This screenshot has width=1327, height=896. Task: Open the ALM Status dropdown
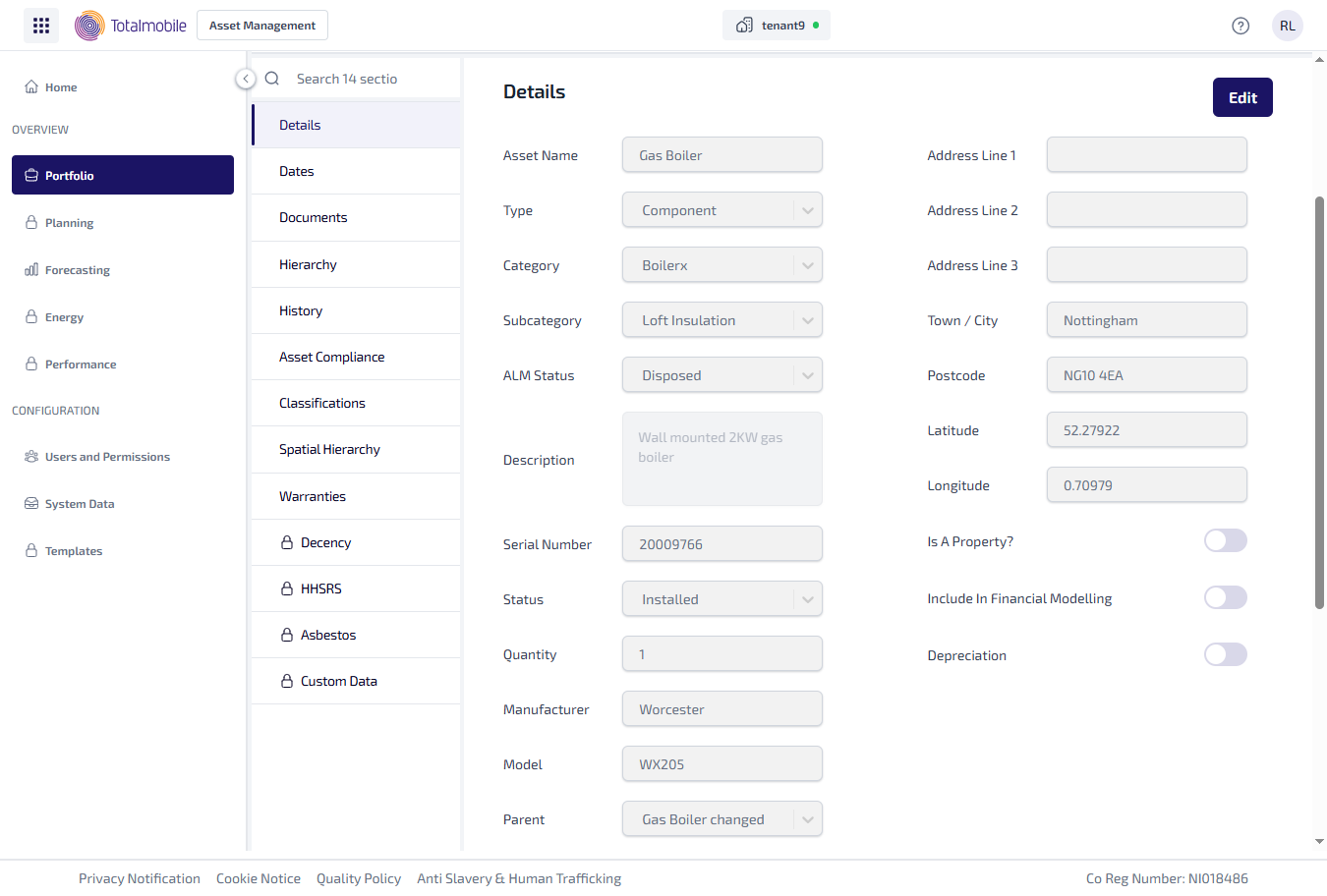807,375
